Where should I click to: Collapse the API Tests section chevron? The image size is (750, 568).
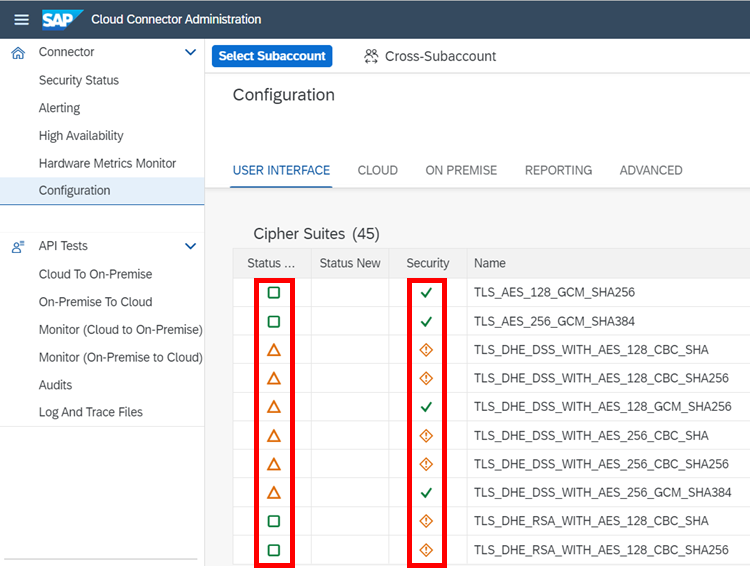190,246
